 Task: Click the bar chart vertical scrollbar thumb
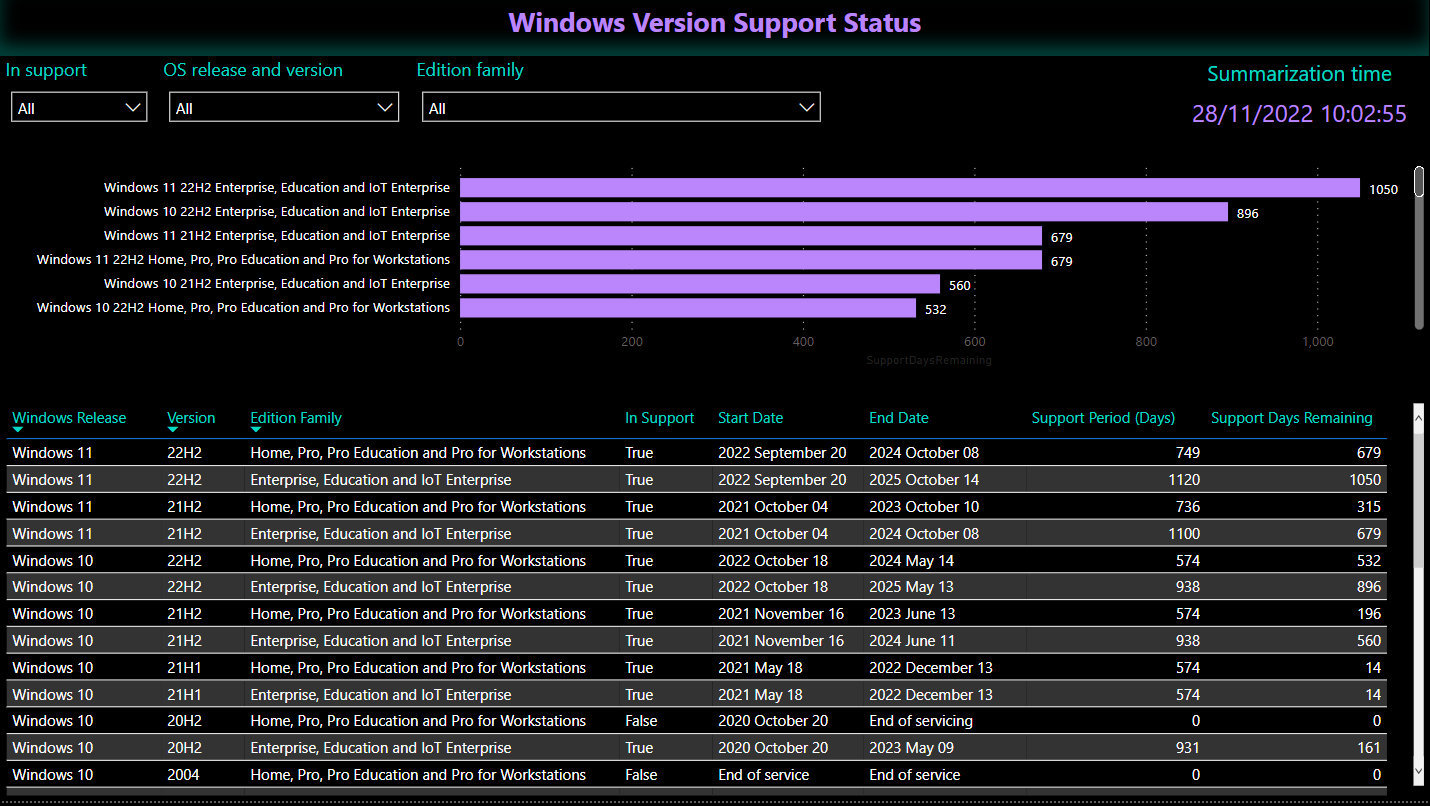click(x=1418, y=181)
